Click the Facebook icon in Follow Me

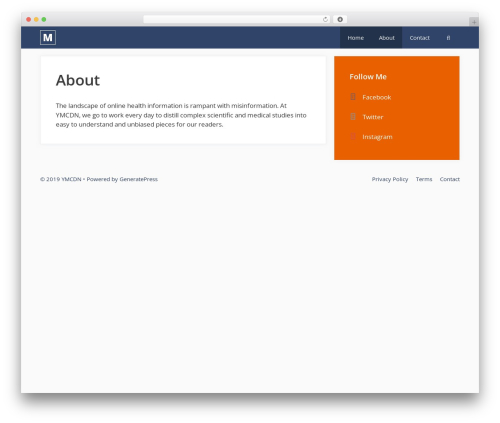353,97
